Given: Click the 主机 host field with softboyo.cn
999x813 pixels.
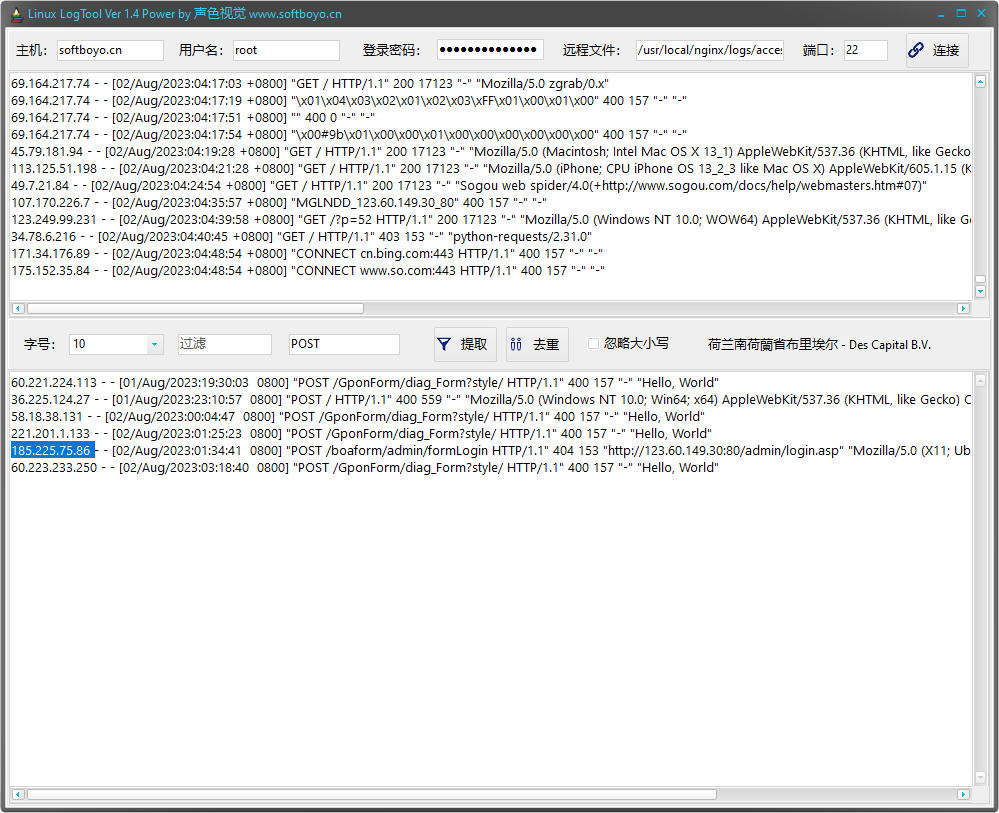Looking at the screenshot, I should pos(109,50).
